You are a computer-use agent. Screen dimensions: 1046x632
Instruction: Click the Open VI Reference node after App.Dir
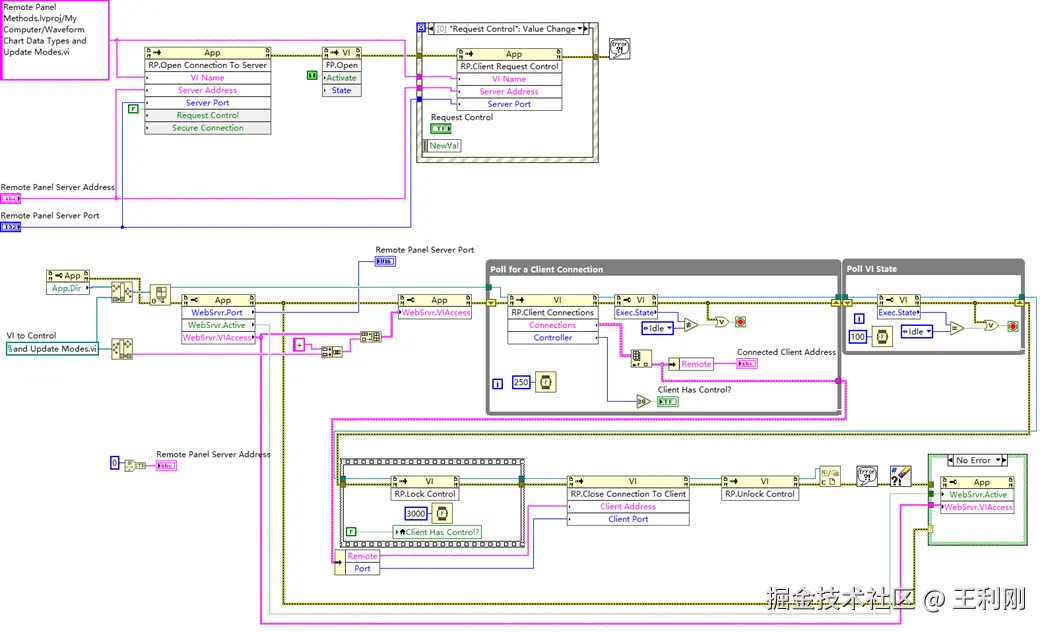pos(160,294)
